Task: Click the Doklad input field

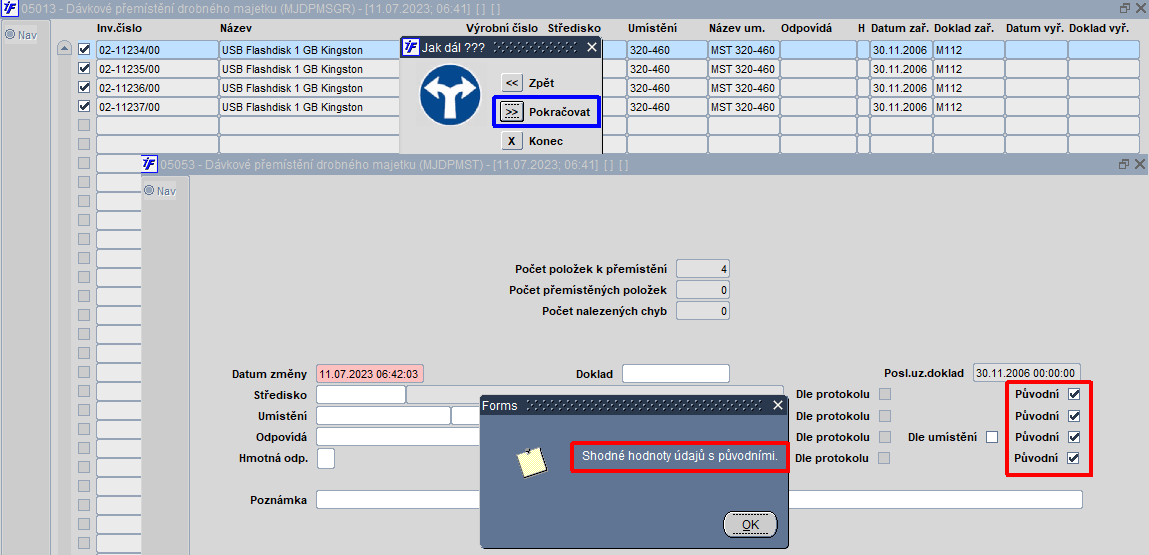Action: click(x=676, y=373)
